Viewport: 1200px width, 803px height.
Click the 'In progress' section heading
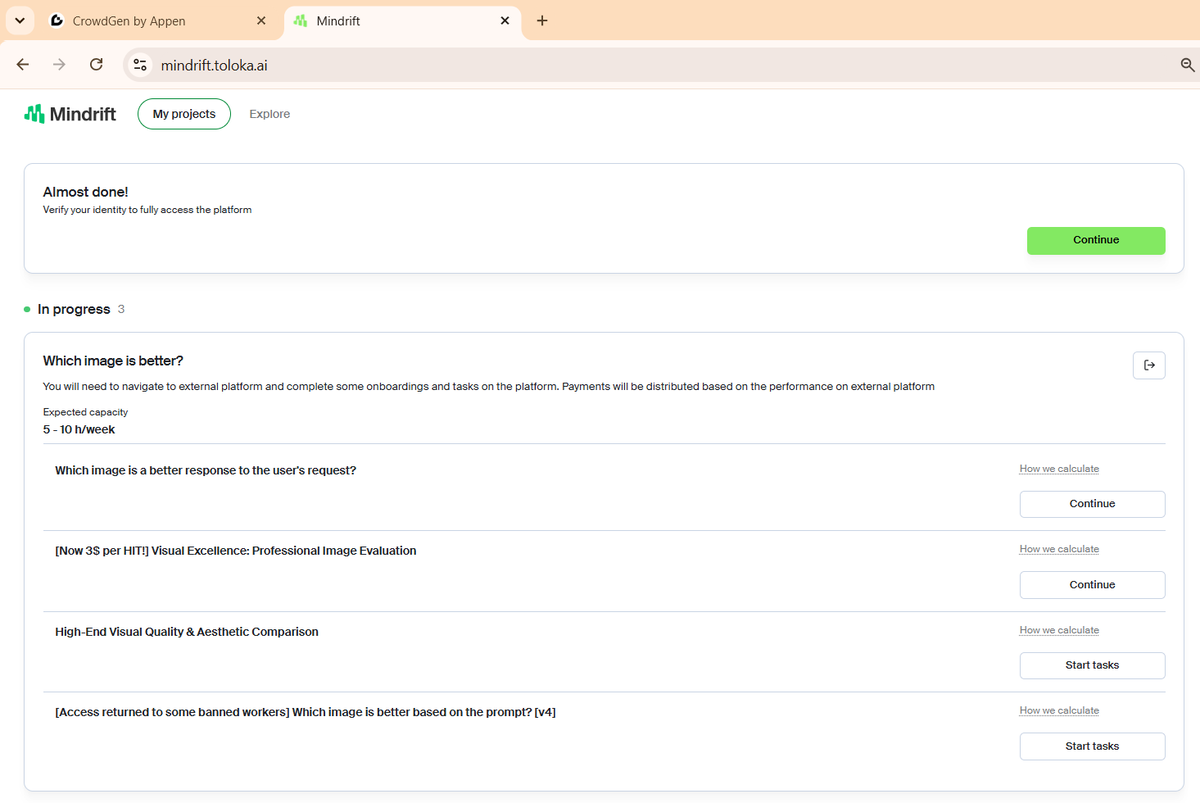click(x=74, y=309)
